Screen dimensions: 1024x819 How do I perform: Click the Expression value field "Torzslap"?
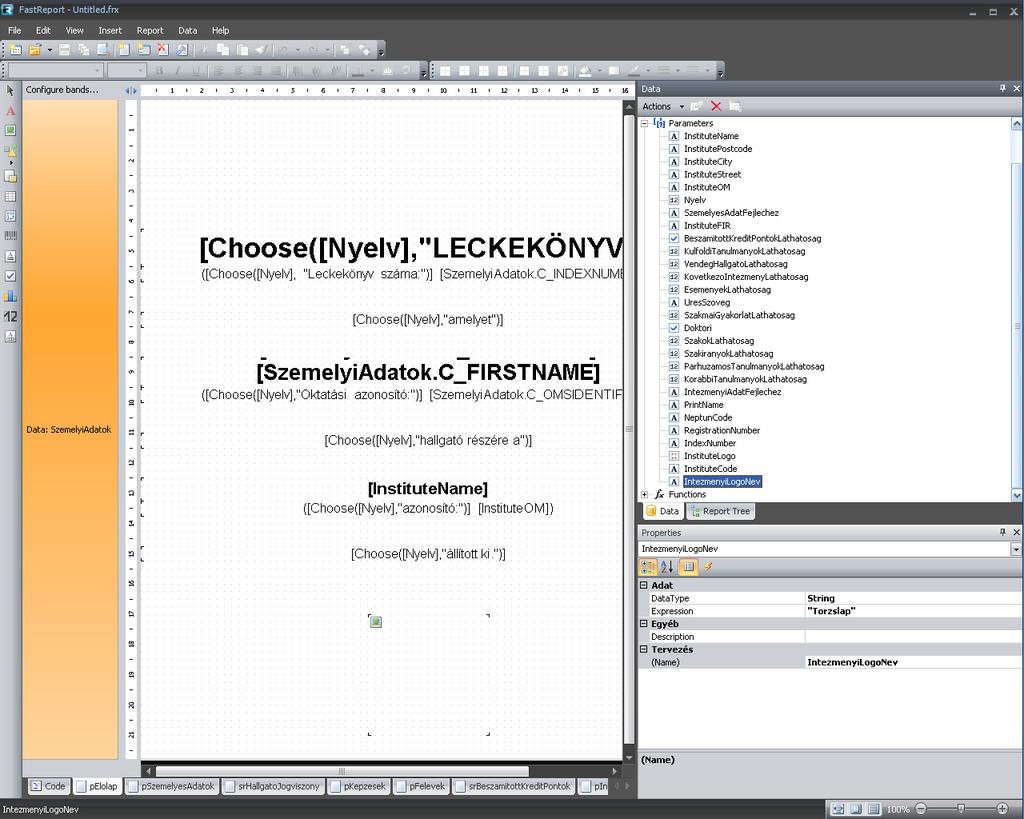pyautogui.click(x=914, y=611)
